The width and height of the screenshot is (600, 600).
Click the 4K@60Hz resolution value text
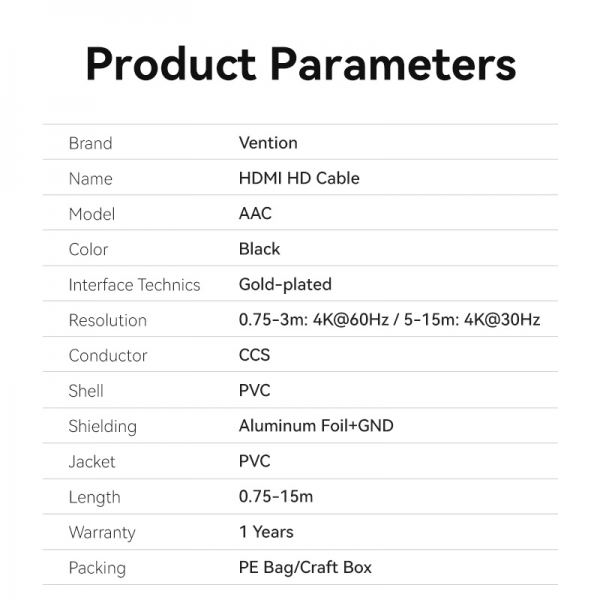[x=345, y=320]
